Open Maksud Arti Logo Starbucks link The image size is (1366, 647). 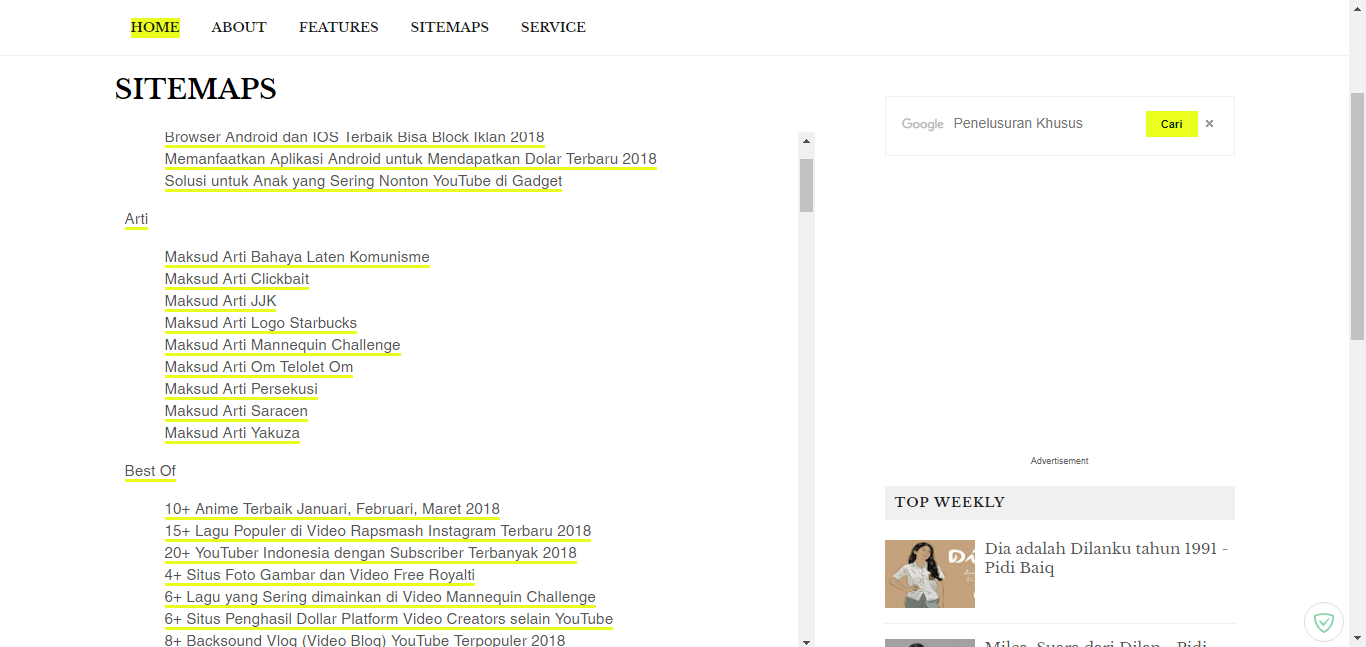[x=261, y=323]
